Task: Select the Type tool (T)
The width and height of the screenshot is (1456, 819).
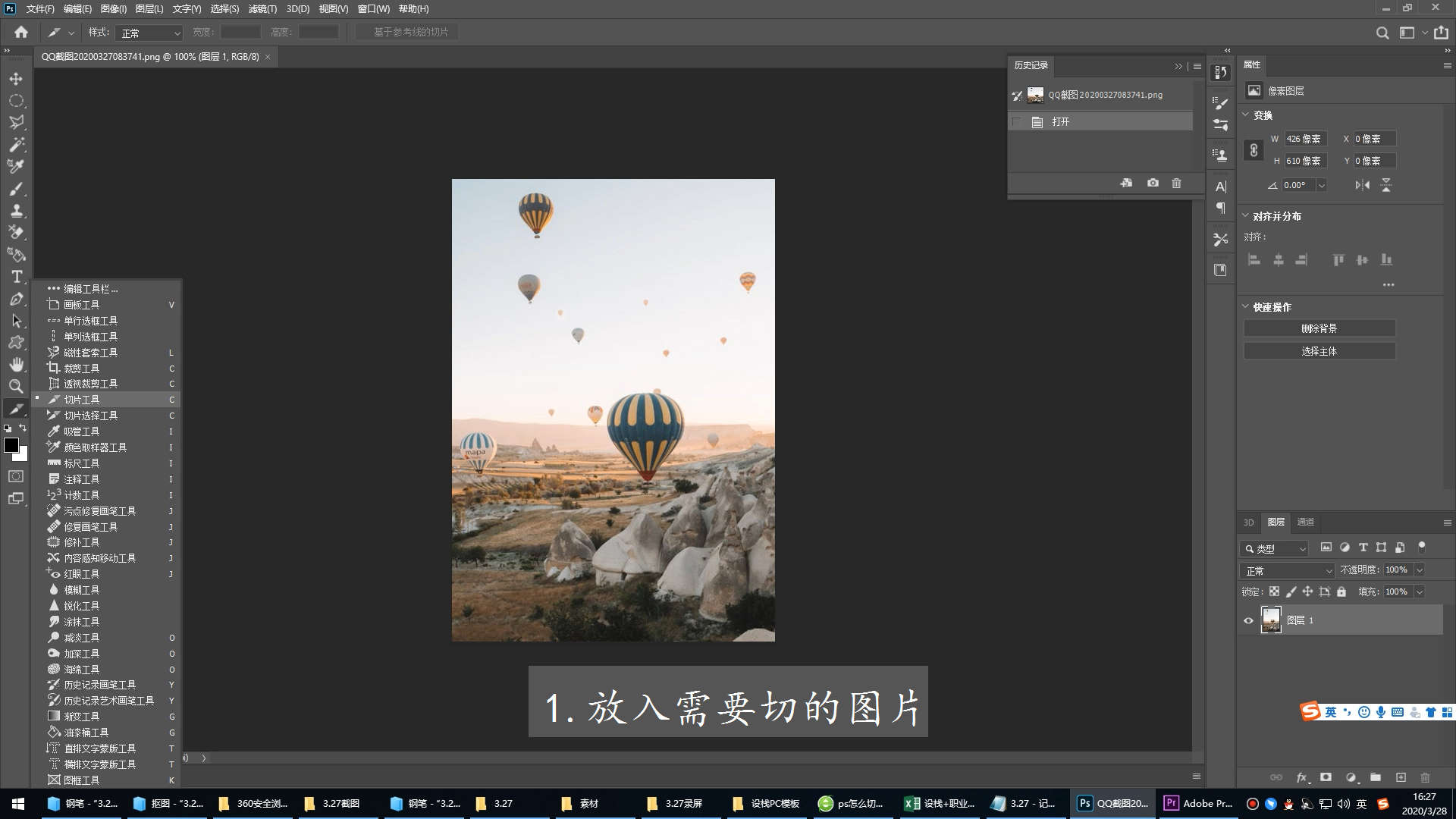Action: [16, 277]
